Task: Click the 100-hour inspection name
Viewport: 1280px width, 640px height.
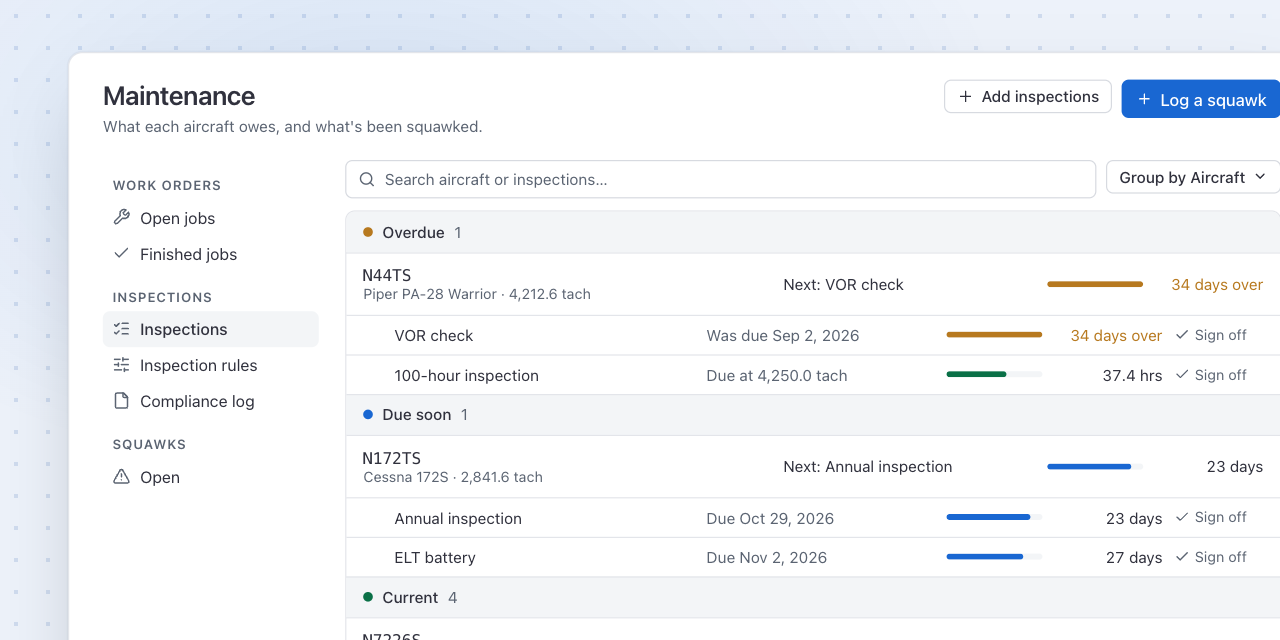Action: (467, 376)
